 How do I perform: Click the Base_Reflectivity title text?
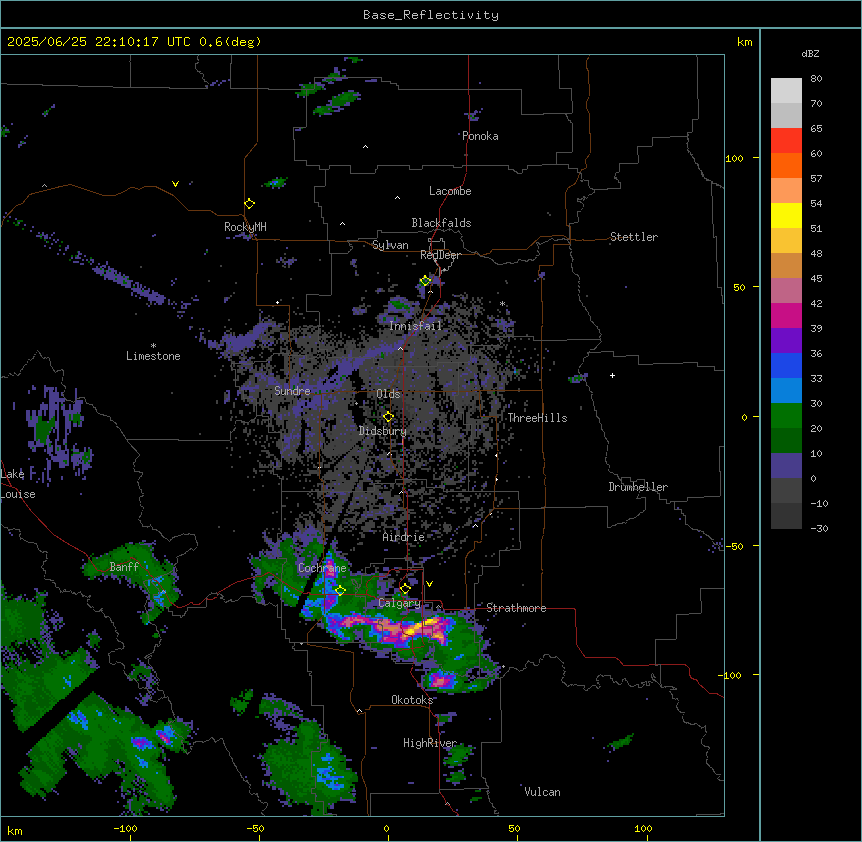coord(431,15)
